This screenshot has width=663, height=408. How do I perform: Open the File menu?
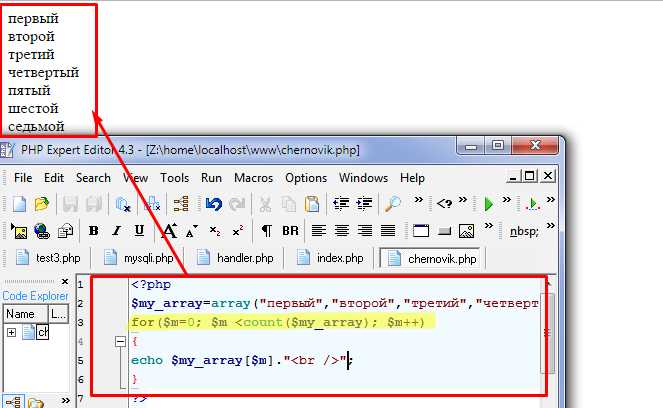(x=23, y=178)
